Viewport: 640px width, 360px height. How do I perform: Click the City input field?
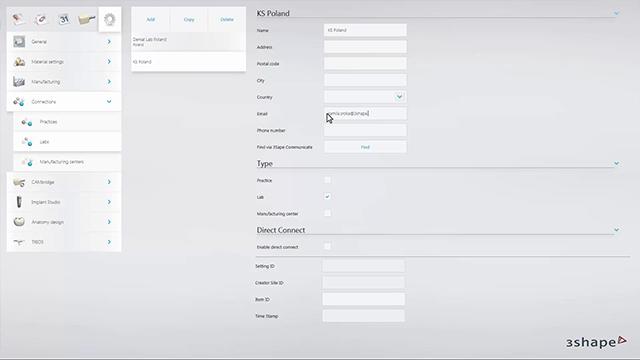[365, 80]
